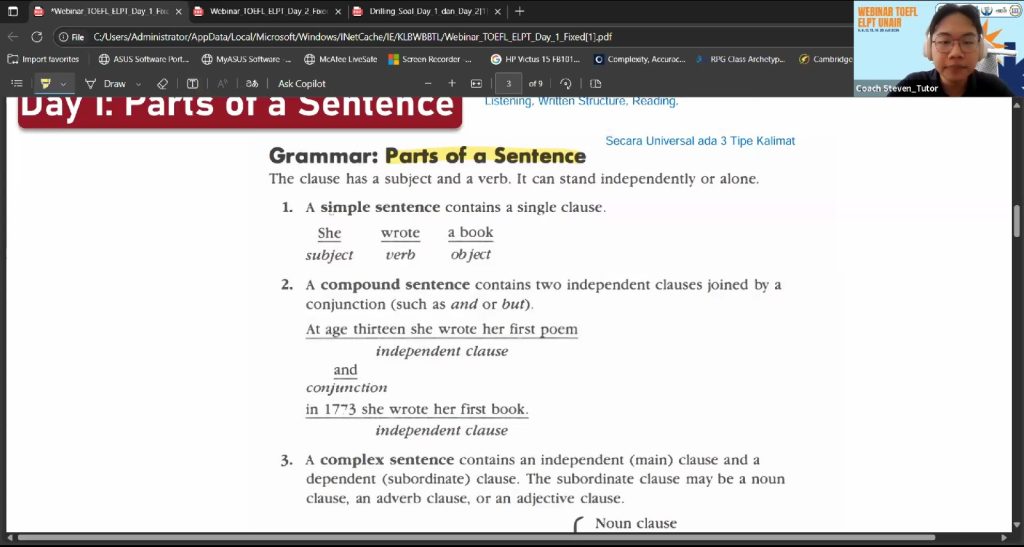Click scrollbar down arrow at bottom right
1024x547 pixels.
point(1017,526)
